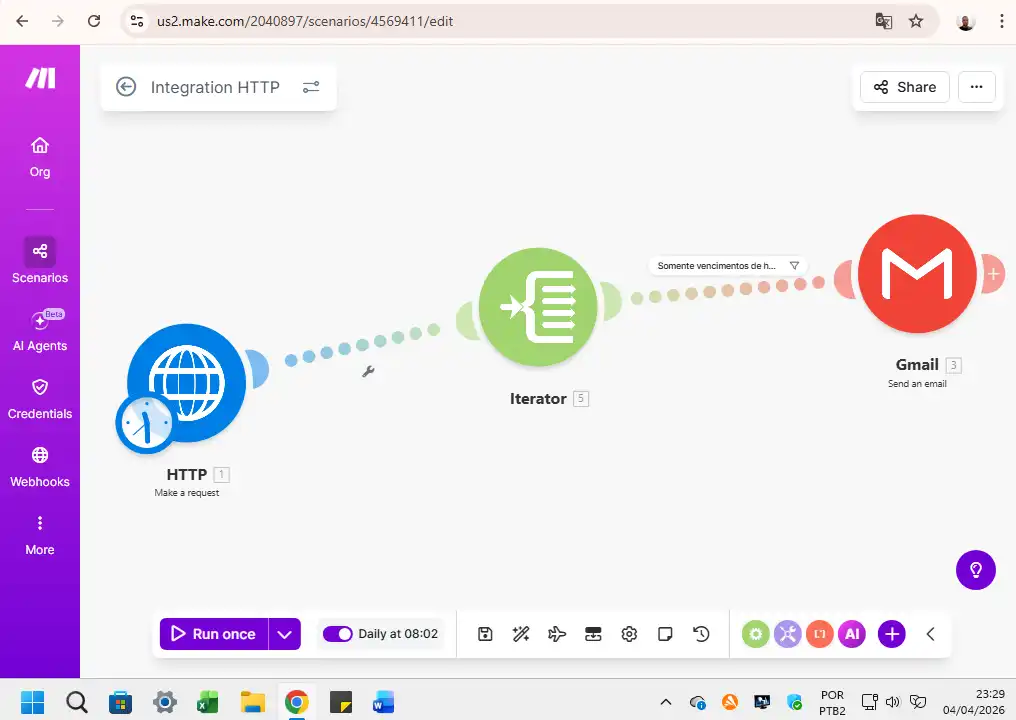1016x720 pixels.
Task: Click the Auto-align magic wand icon
Action: (x=521, y=634)
